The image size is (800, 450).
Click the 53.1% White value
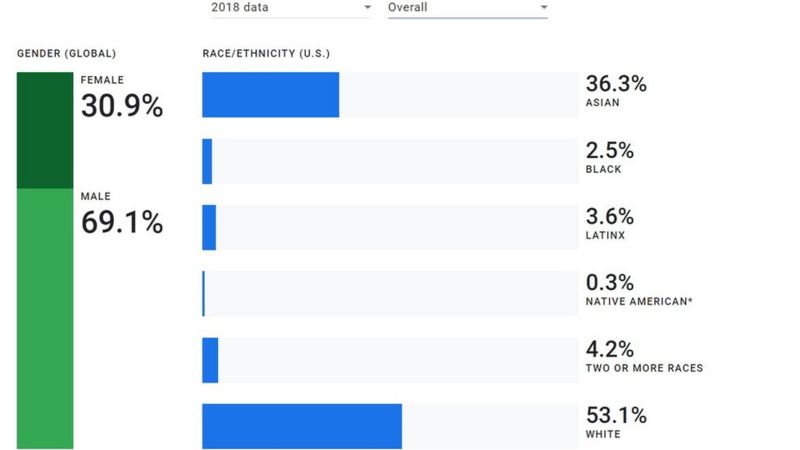(x=616, y=416)
